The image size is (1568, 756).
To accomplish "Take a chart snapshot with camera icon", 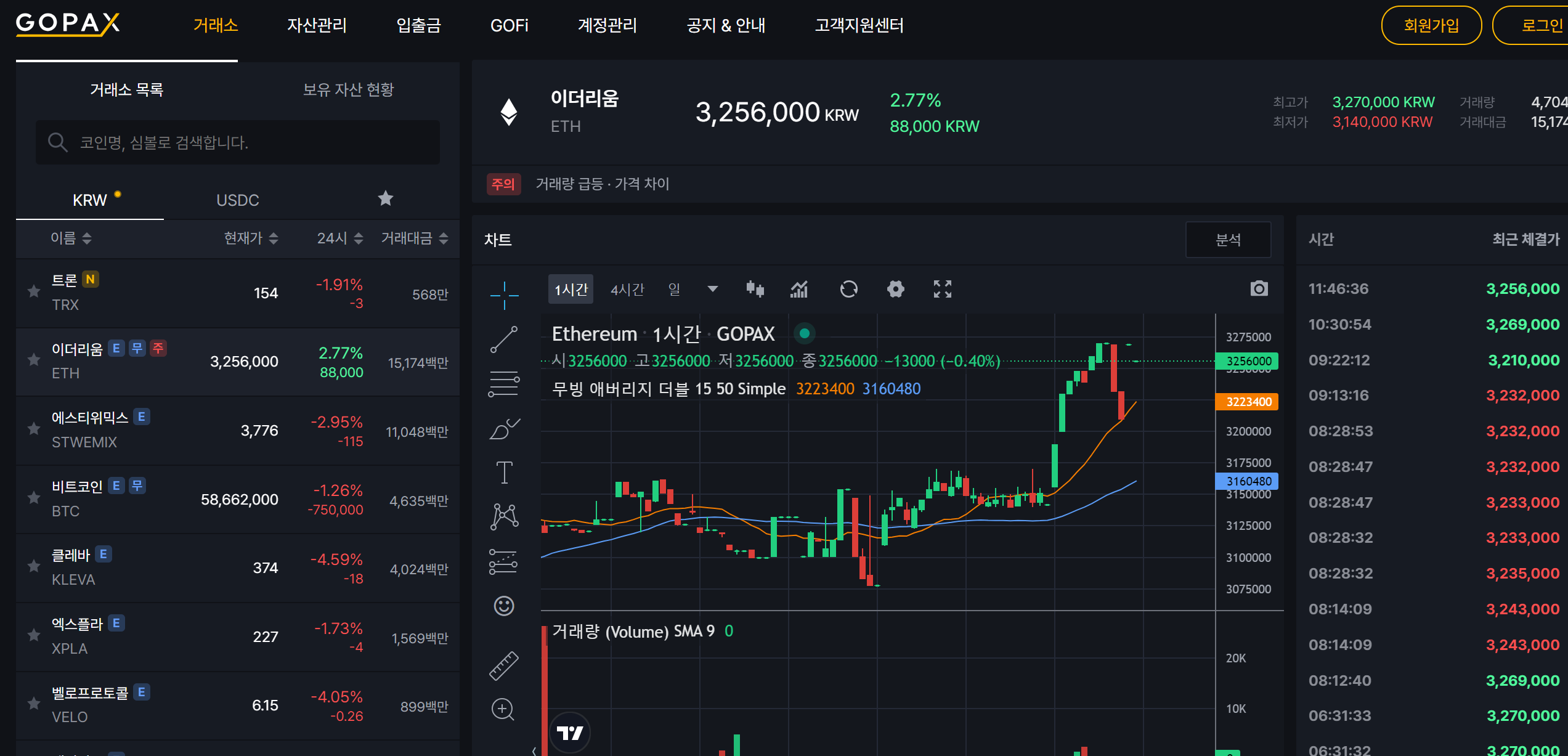I will click(1259, 288).
